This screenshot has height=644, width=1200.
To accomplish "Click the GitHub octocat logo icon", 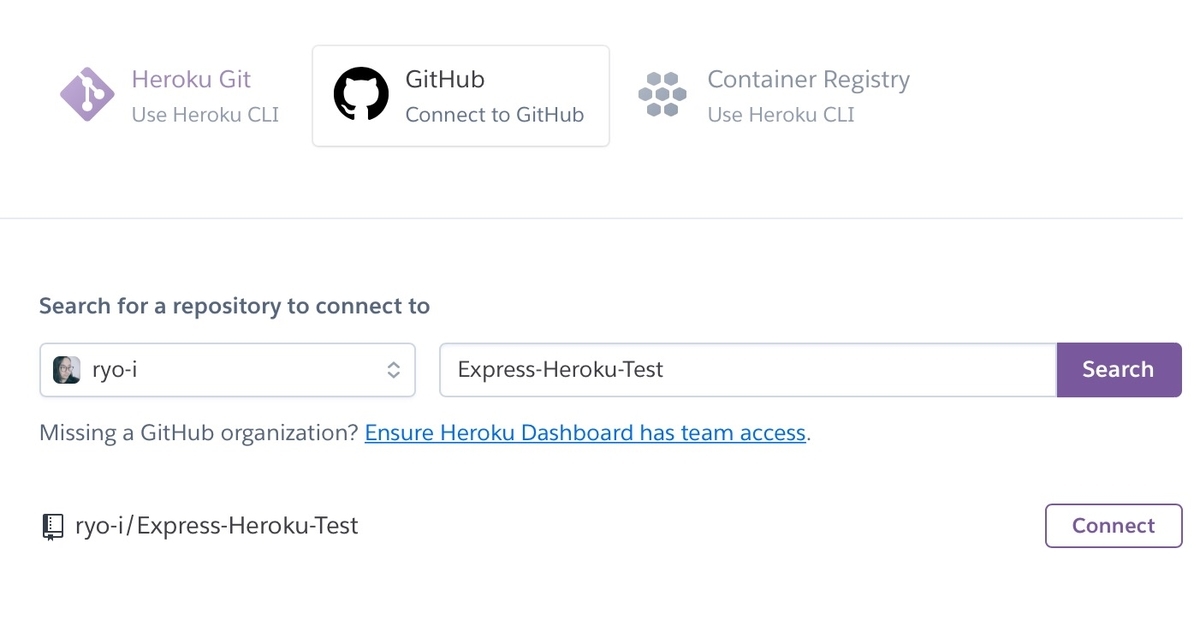I will click(x=361, y=95).
